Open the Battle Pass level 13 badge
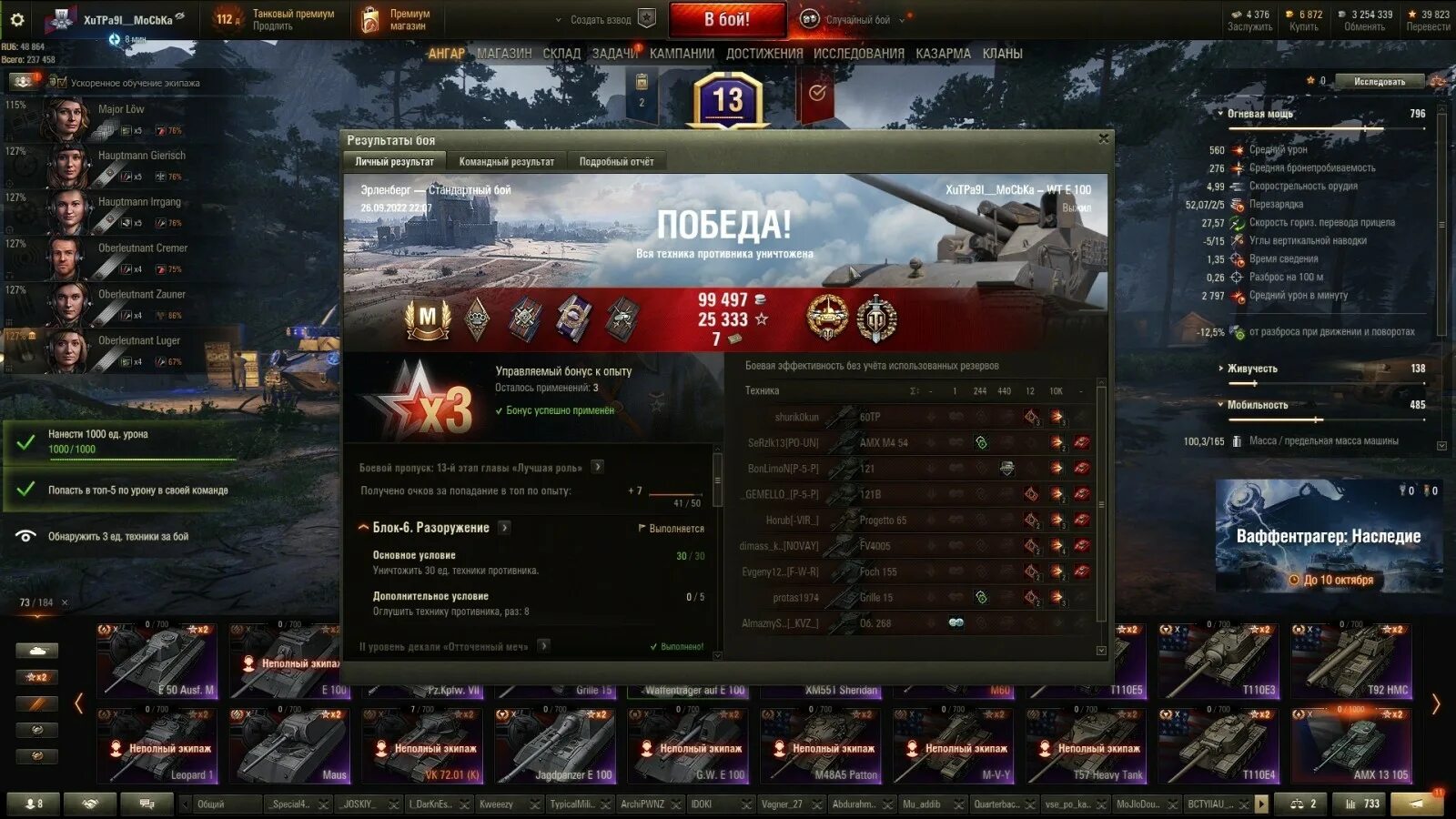 (x=728, y=99)
